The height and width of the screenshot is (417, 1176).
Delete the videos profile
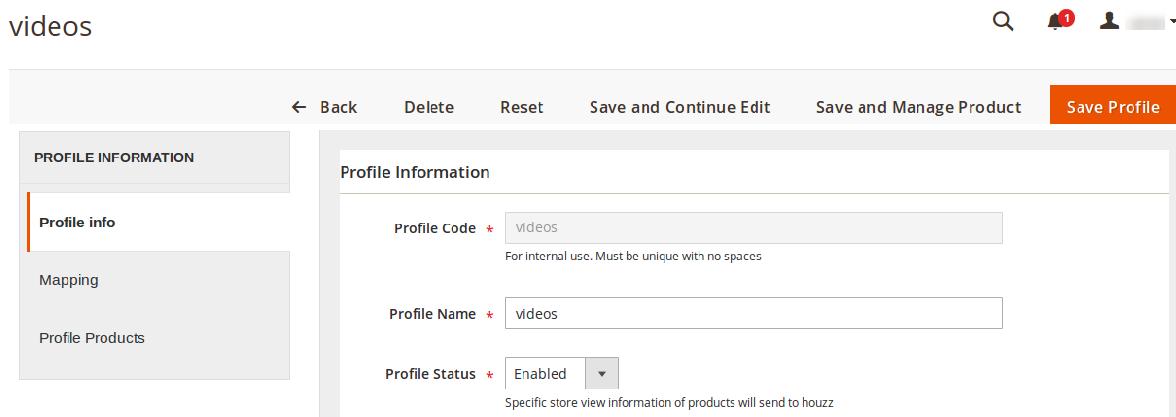(x=429, y=107)
